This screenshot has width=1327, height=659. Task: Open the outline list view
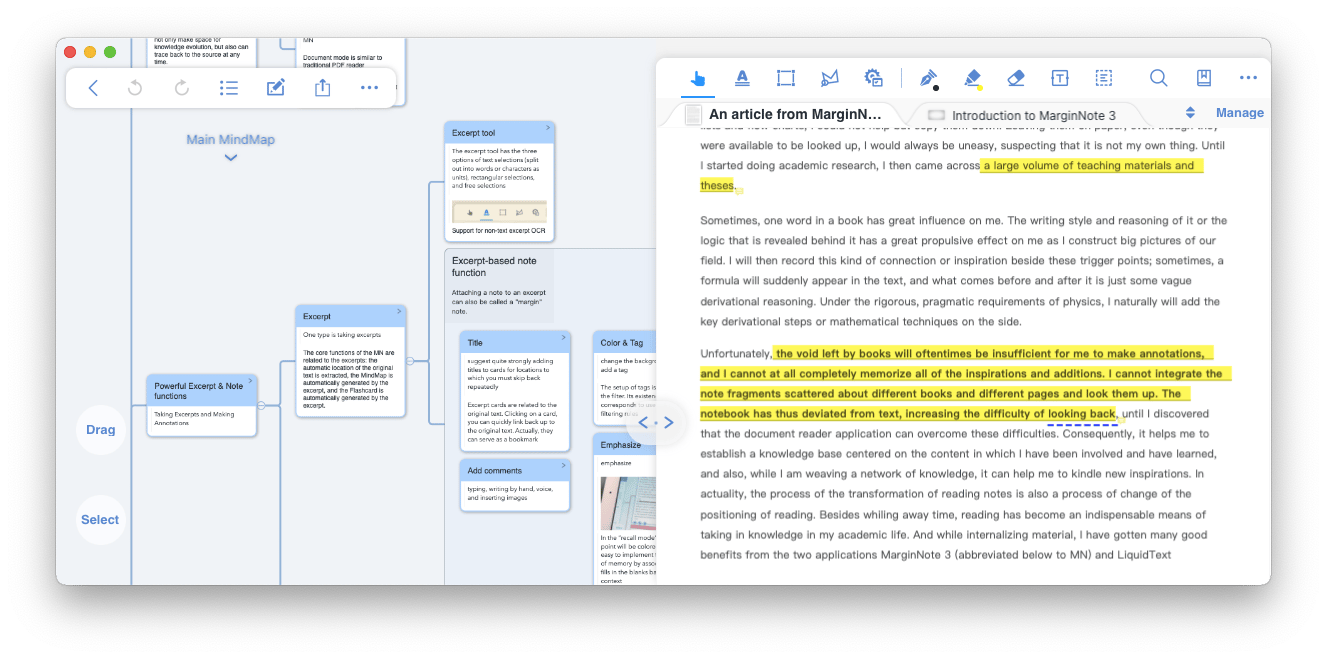tap(229, 88)
